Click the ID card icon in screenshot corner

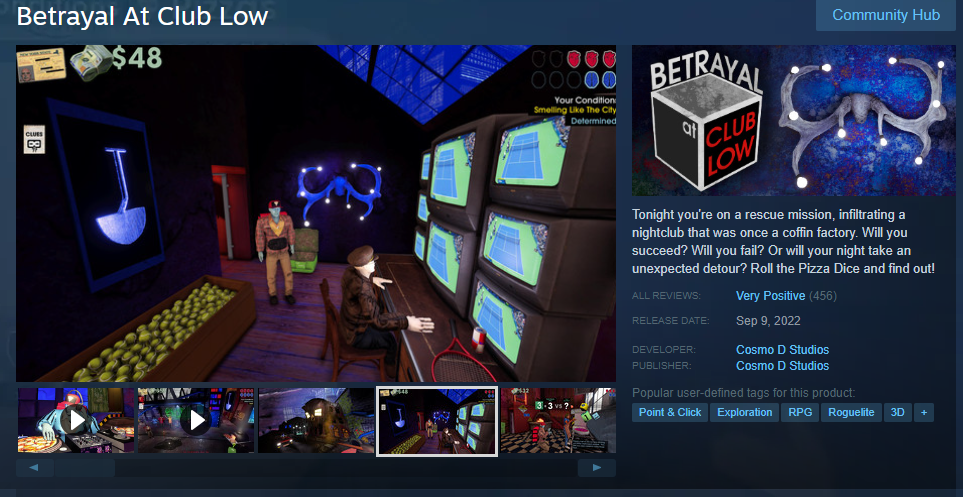41,66
